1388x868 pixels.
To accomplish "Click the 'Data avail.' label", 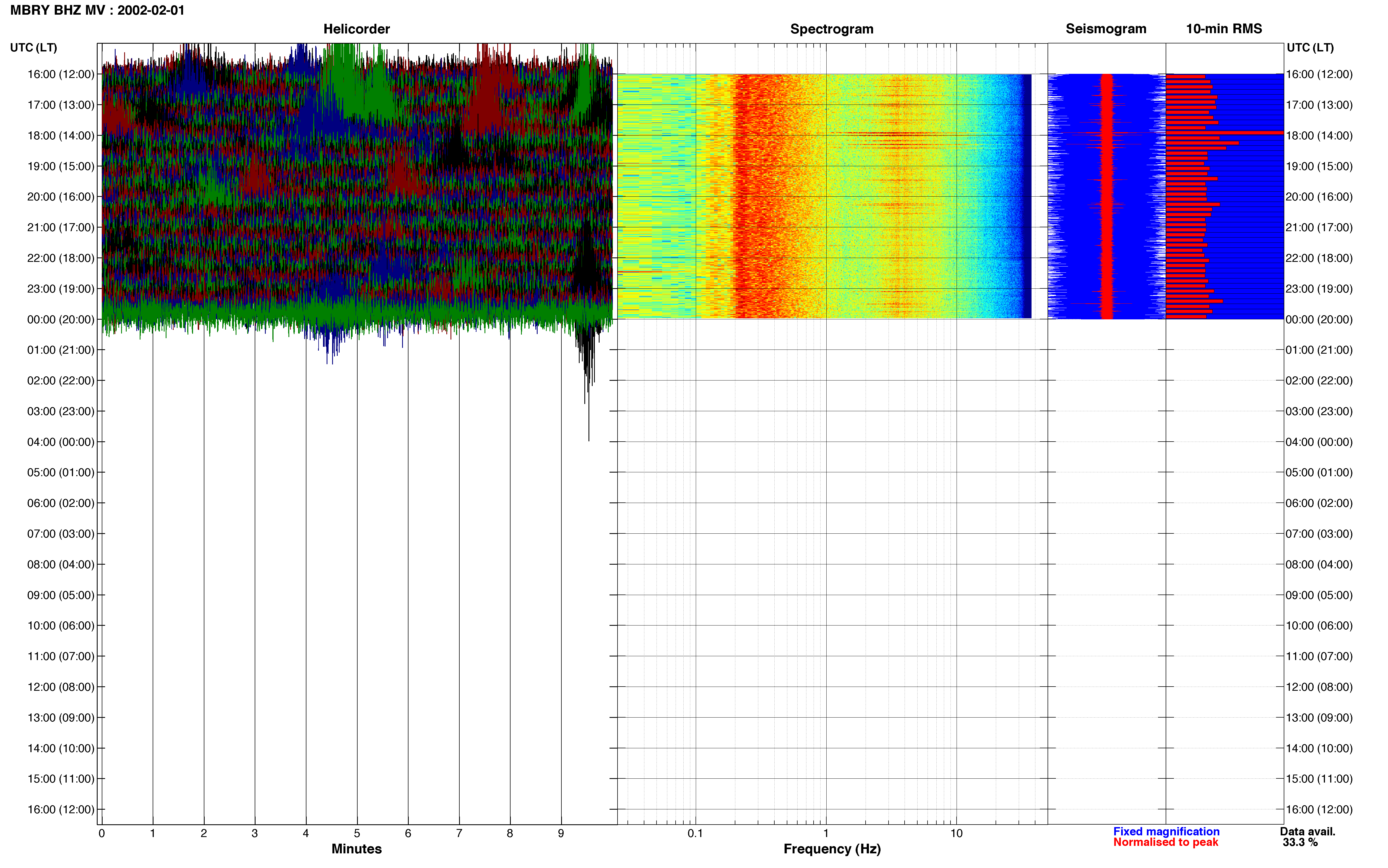I will [x=1308, y=831].
